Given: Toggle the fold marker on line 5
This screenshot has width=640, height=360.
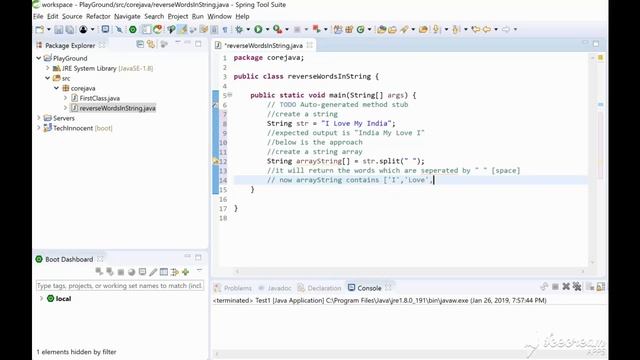Looking at the screenshot, I should click(x=230, y=95).
